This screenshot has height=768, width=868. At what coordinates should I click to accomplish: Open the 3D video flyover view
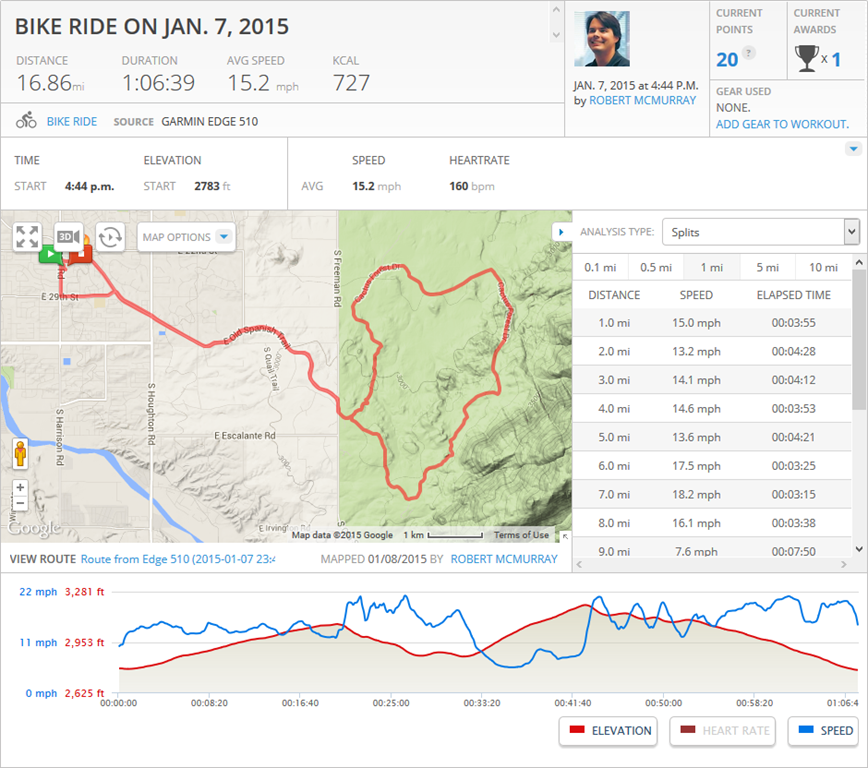(68, 237)
